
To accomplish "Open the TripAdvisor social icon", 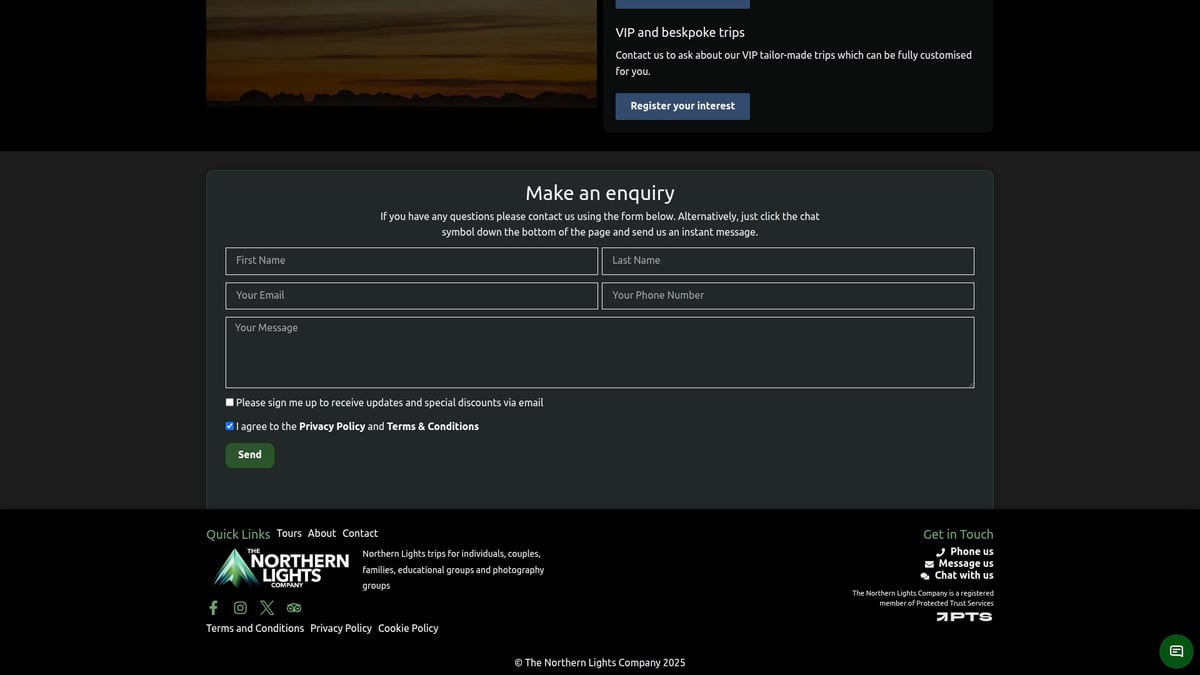I will coord(294,608).
